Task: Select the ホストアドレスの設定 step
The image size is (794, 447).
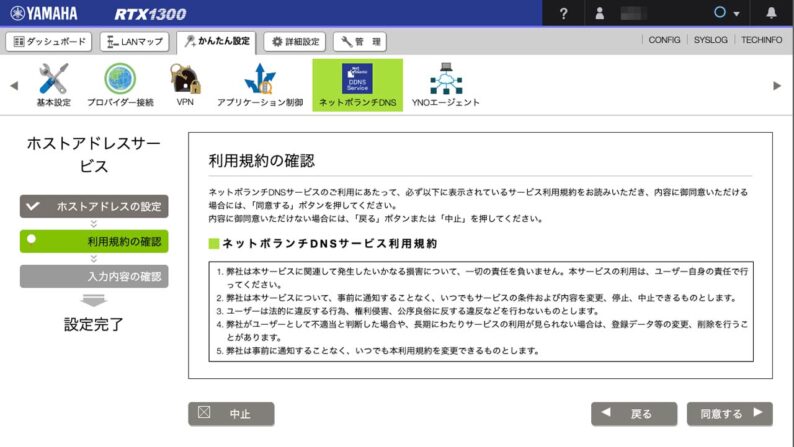Action: [94, 207]
